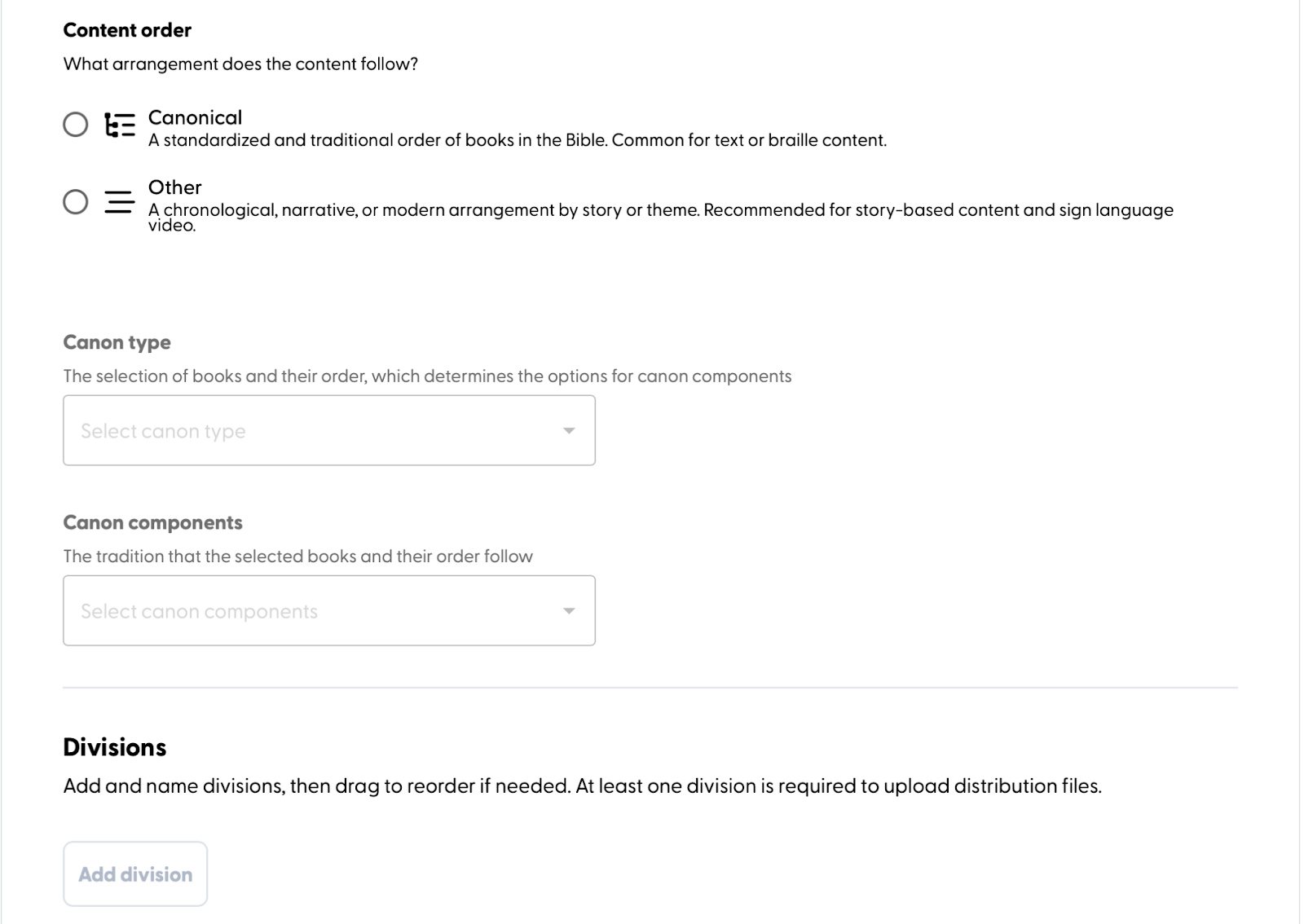Viewport: 1304px width, 924px height.
Task: Click the Canon components heading
Action: (152, 522)
